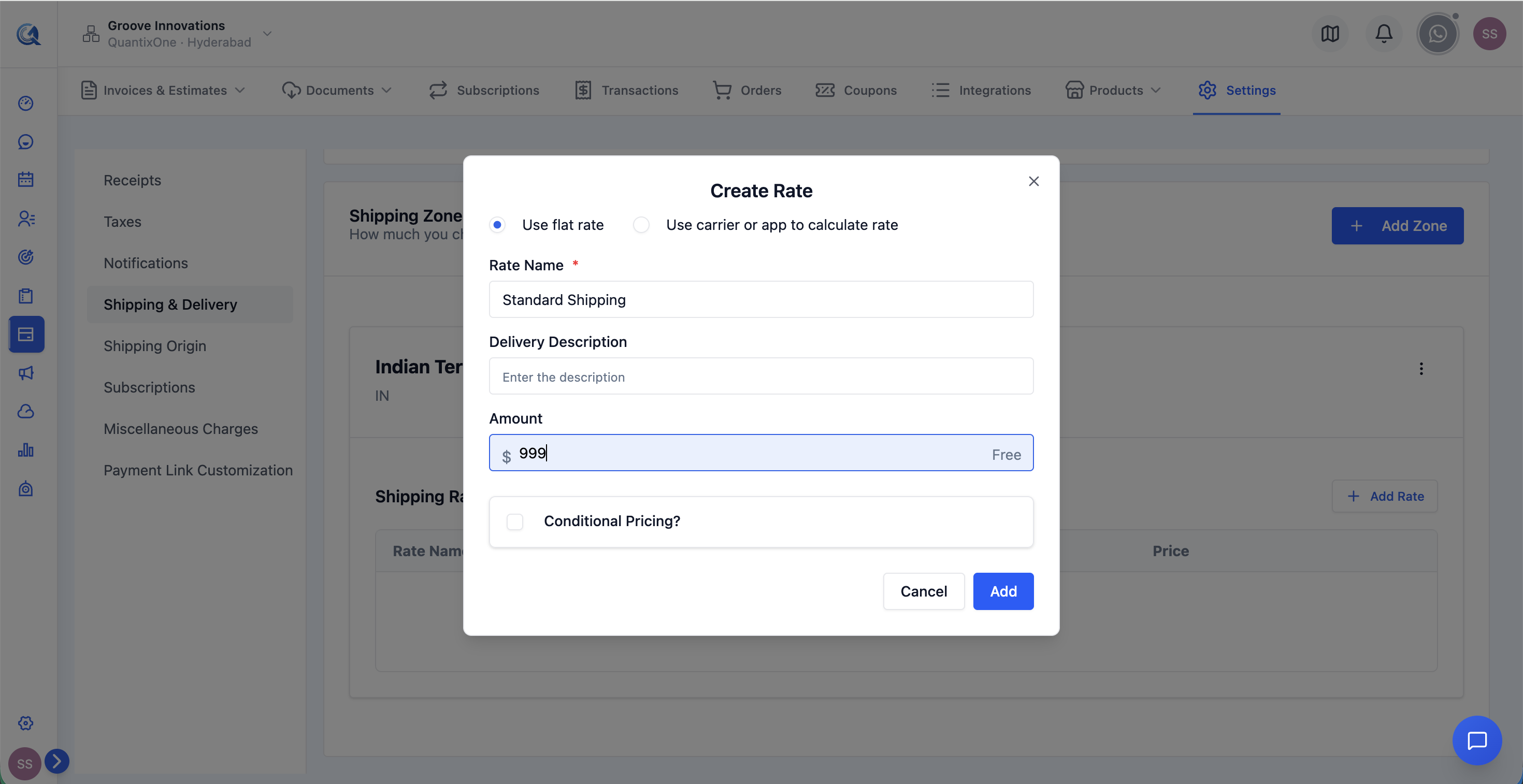Close the Create Rate dialog
The width and height of the screenshot is (1523, 784).
pos(1033,181)
